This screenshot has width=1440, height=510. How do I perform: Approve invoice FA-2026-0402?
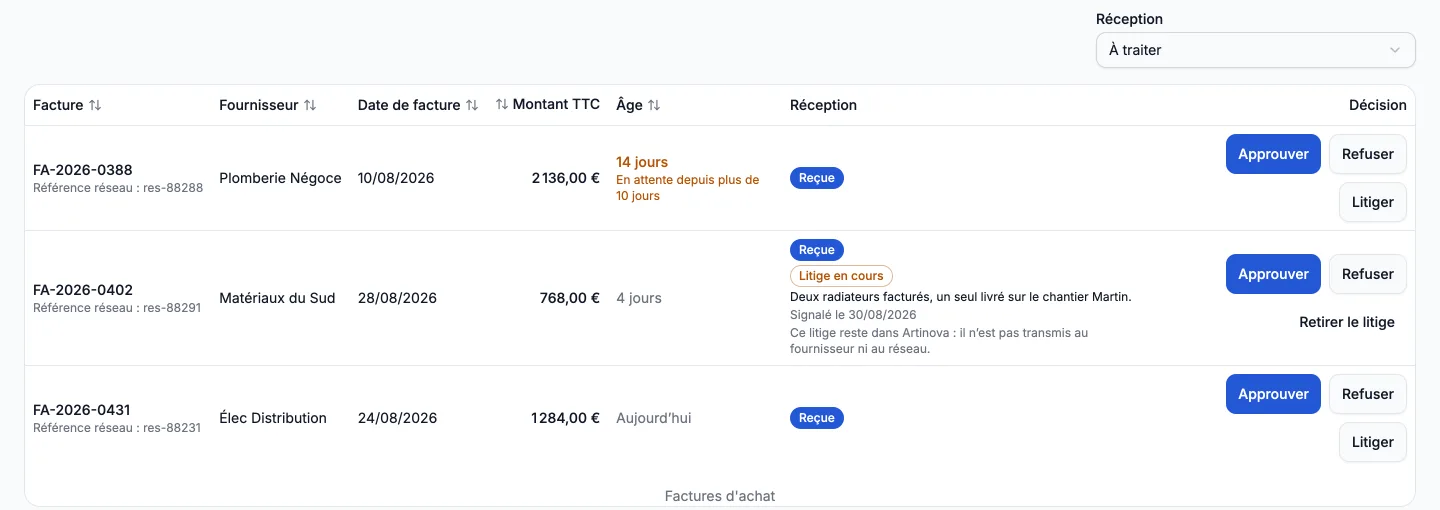point(1273,274)
